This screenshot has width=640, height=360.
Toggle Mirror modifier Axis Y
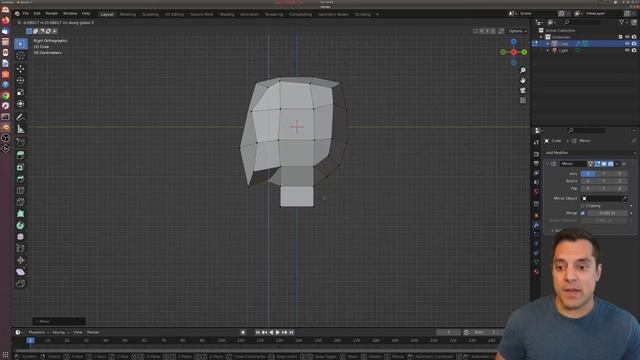click(604, 174)
